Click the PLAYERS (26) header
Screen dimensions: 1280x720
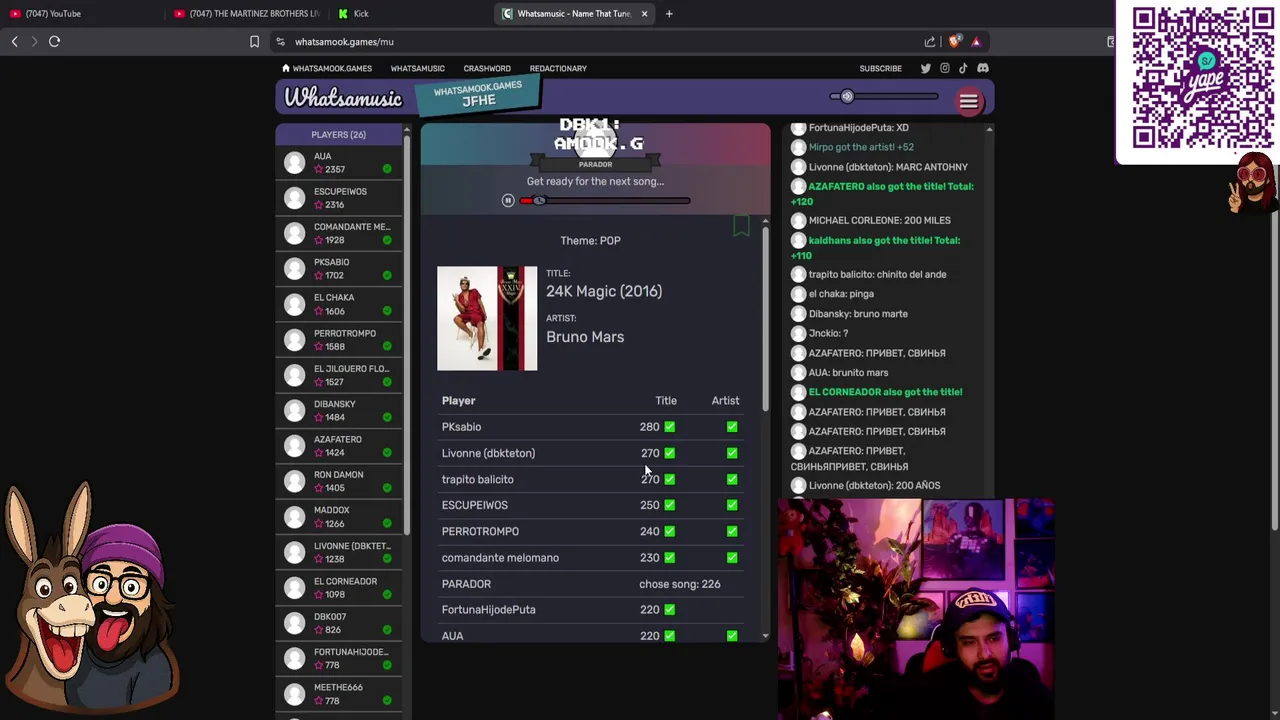pyautogui.click(x=338, y=135)
